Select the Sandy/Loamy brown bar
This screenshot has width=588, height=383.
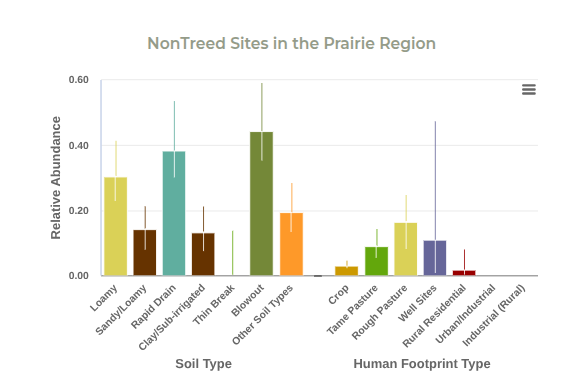(145, 253)
